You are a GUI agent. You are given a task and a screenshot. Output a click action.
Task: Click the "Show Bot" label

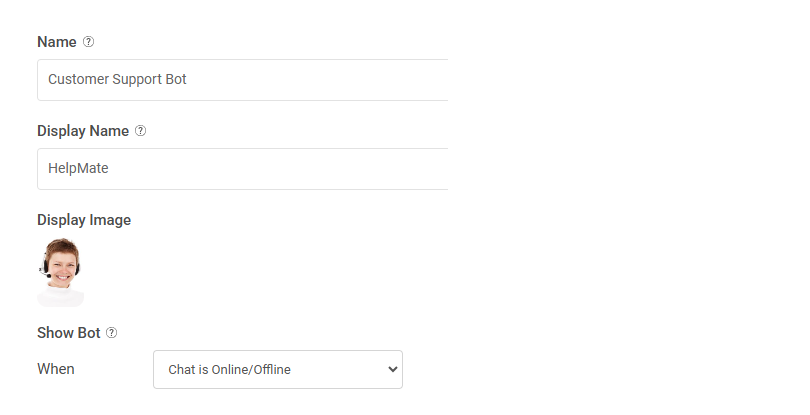pos(68,333)
